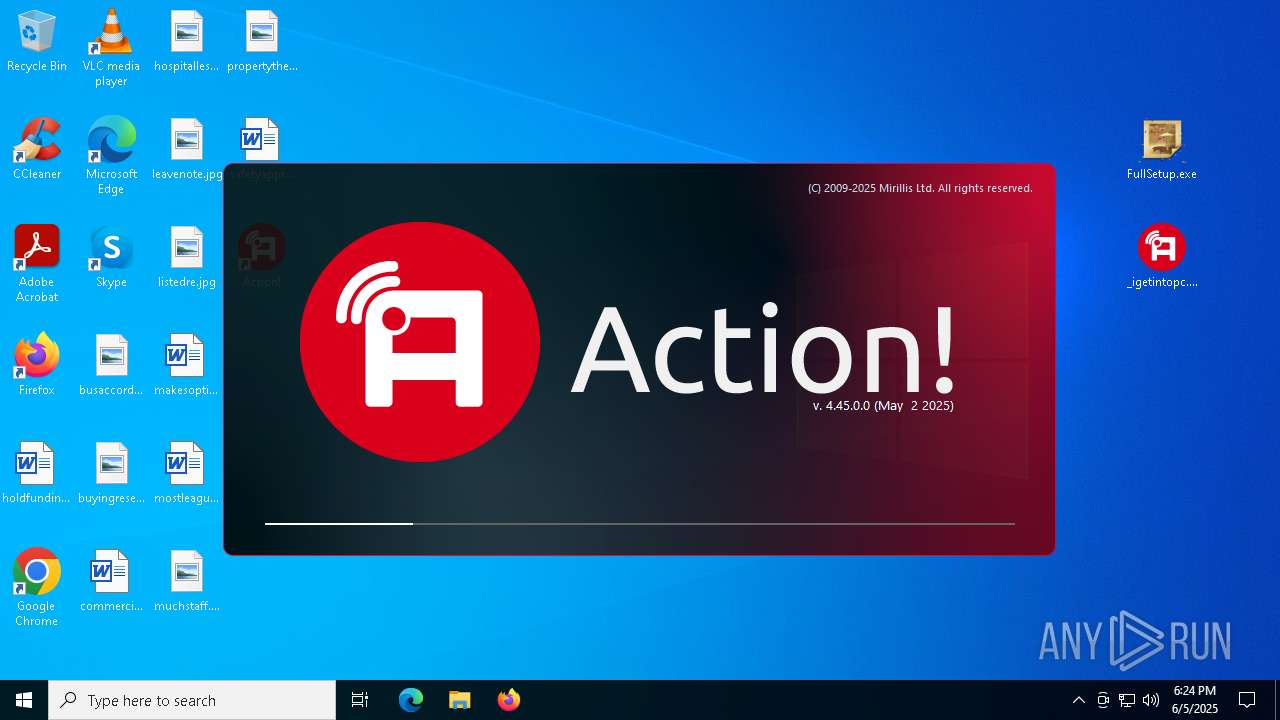Open clock showing 6:24 PM
The height and width of the screenshot is (720, 1280).
click(1195, 700)
